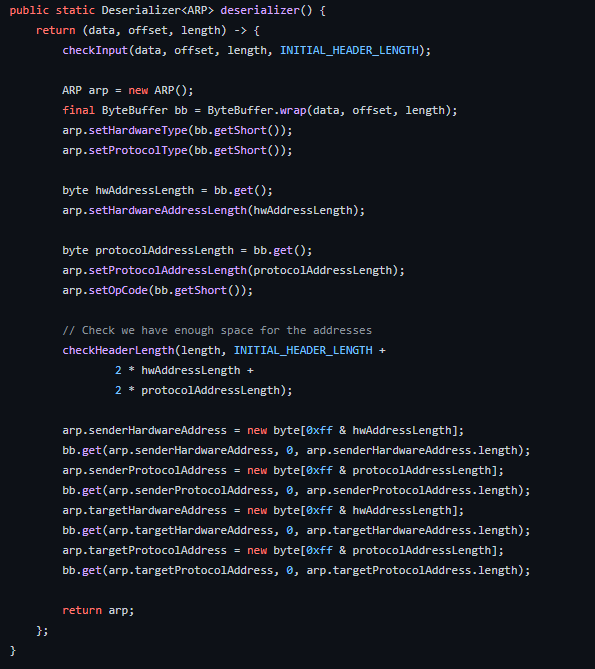Click the hwAddressLength variable declaration

(145, 190)
